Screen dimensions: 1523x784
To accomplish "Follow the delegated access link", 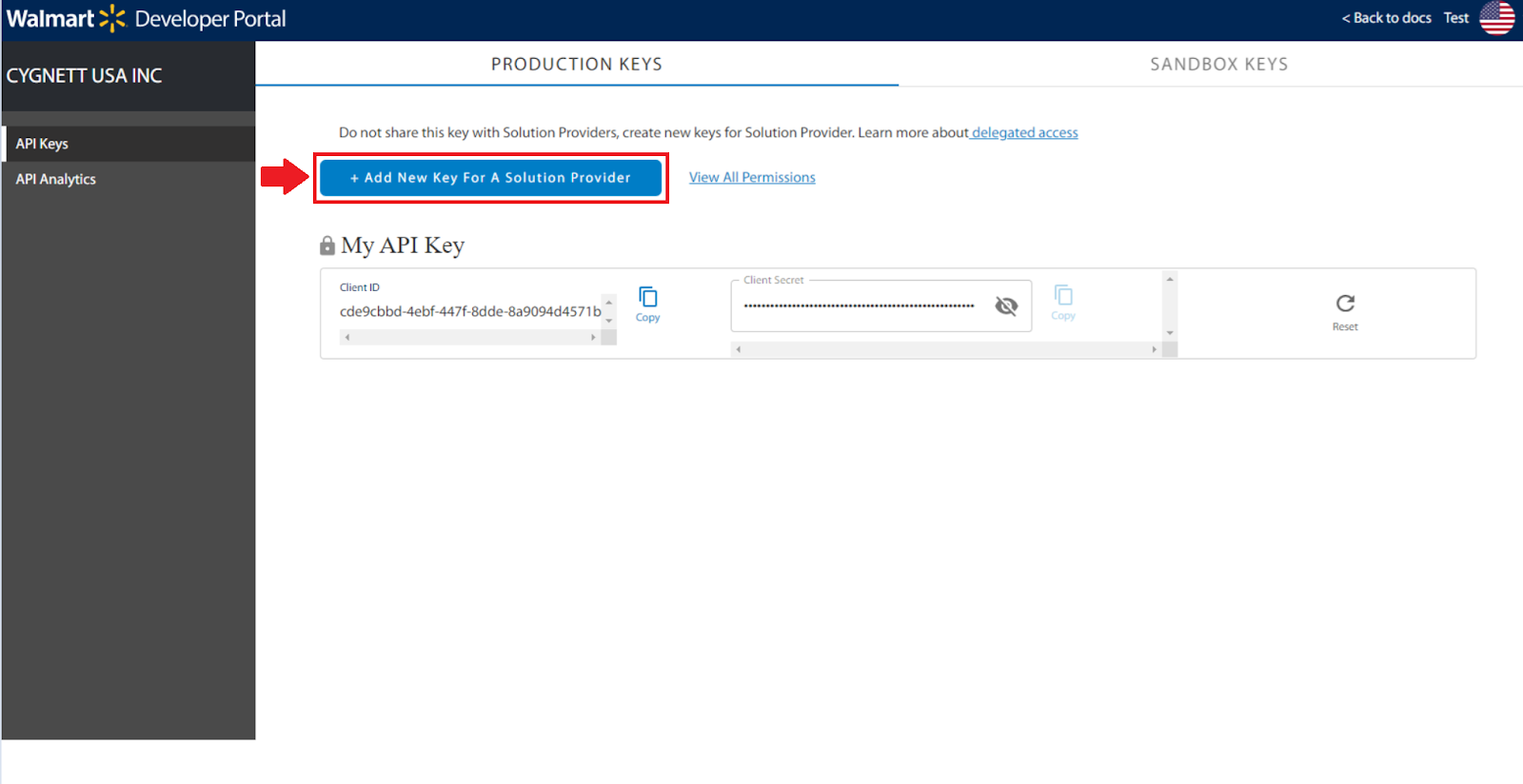I will (1024, 132).
